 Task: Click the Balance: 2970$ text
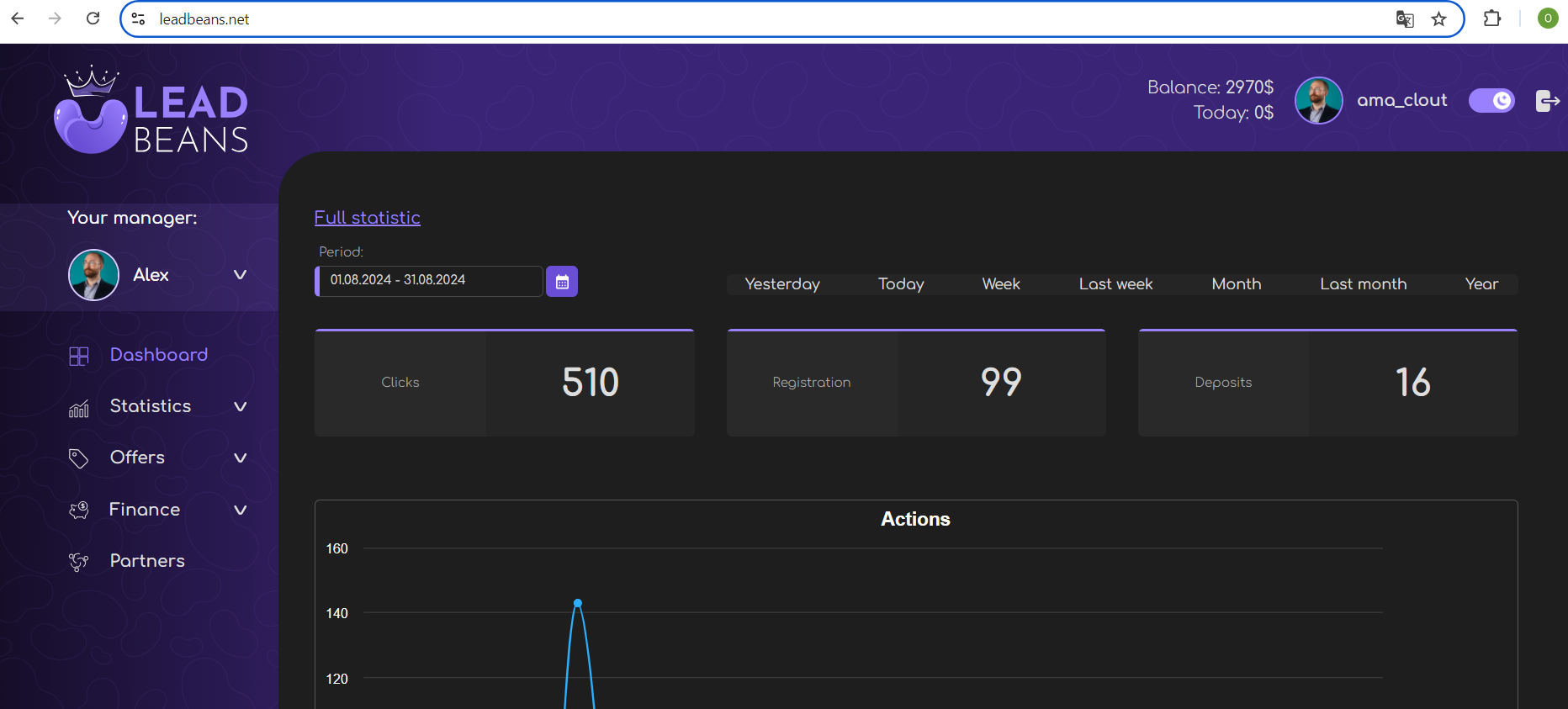(x=1210, y=87)
